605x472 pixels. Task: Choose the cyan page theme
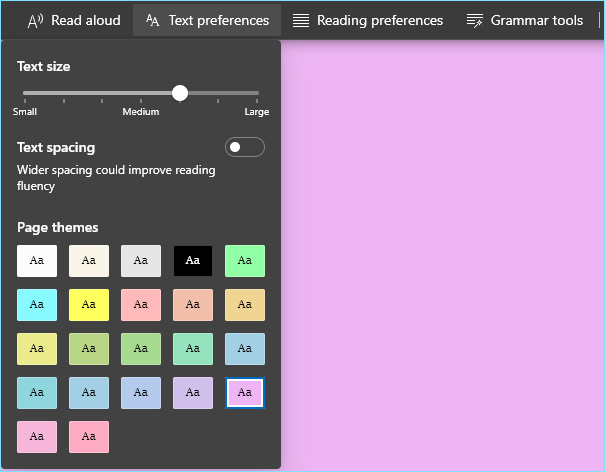(37, 305)
